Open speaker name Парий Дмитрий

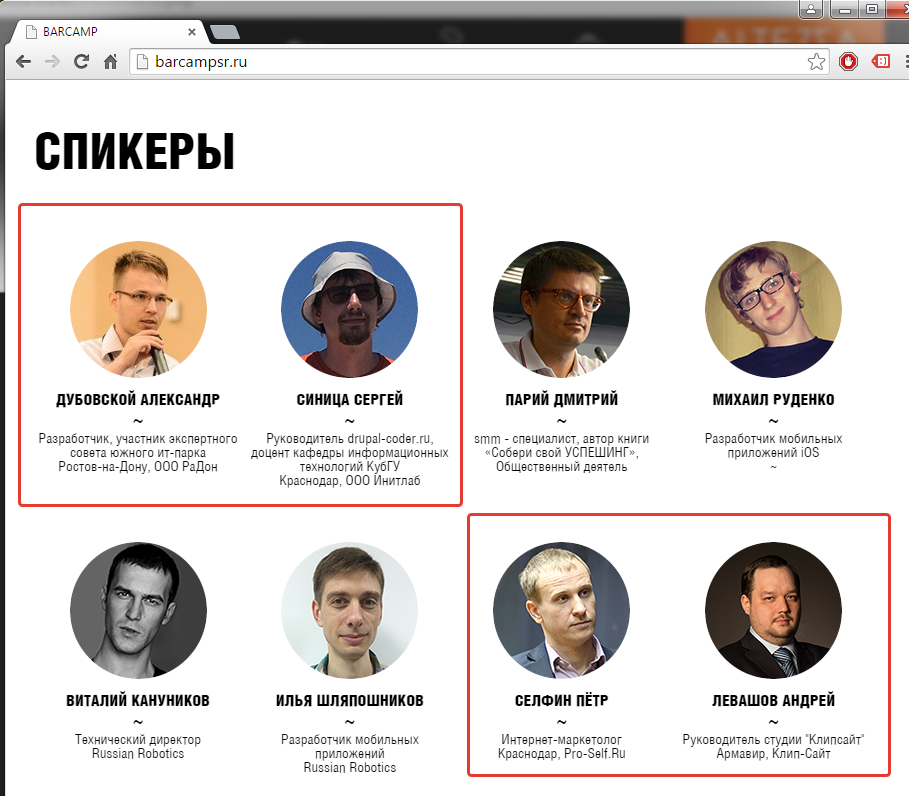point(561,399)
